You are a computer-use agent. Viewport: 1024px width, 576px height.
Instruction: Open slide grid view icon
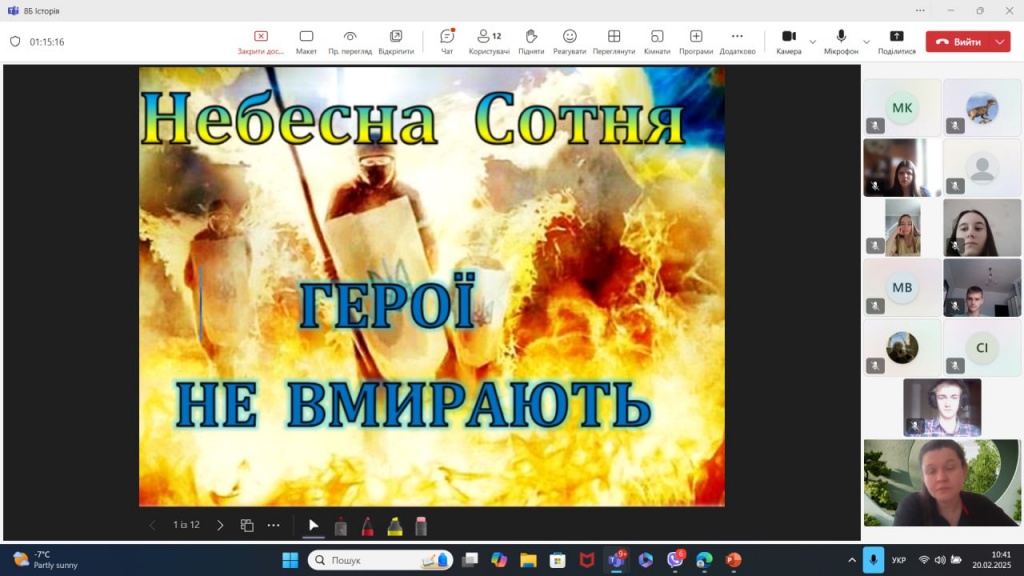(247, 525)
